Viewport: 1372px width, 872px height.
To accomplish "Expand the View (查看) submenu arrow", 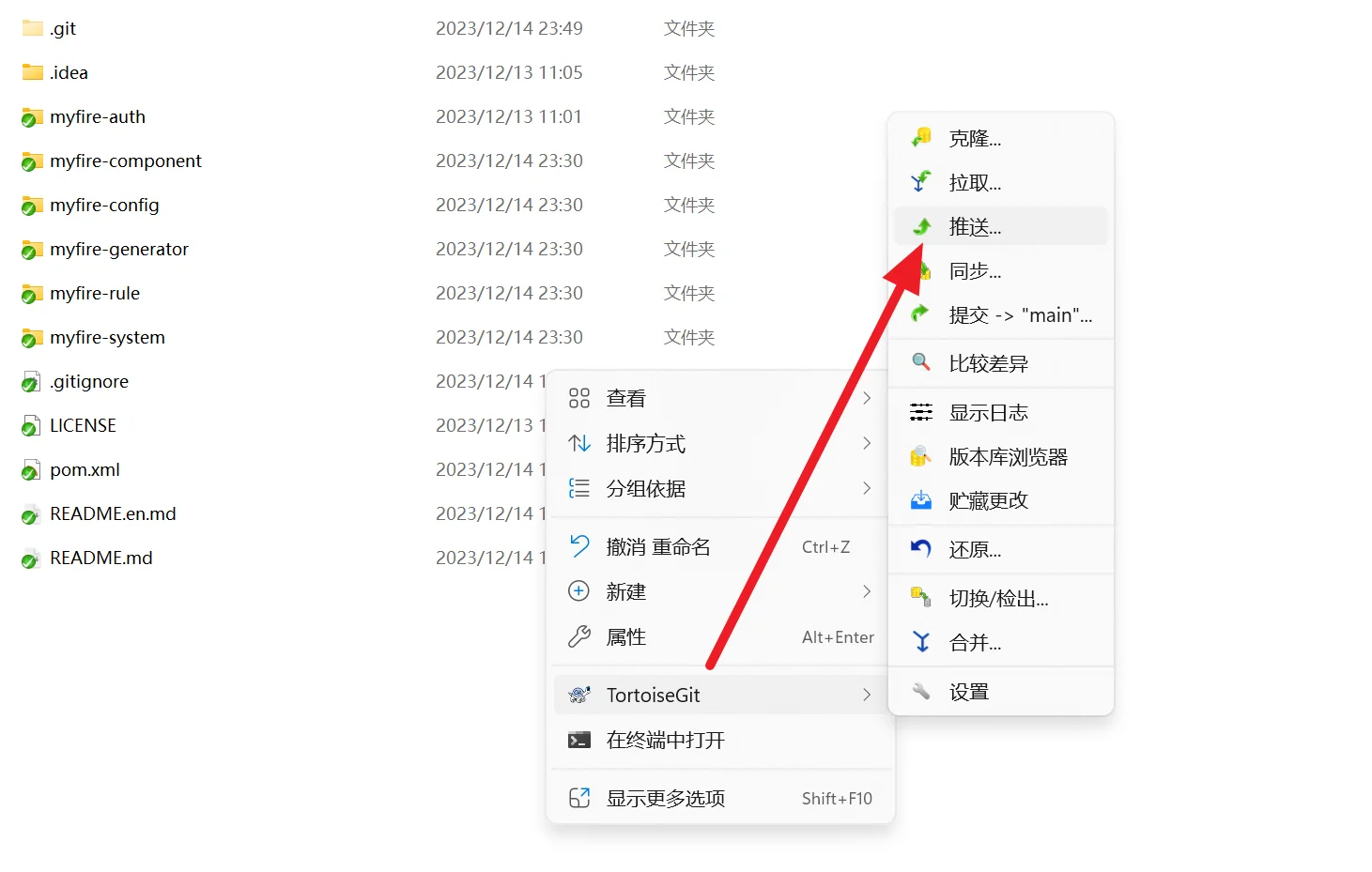I will coord(867,398).
